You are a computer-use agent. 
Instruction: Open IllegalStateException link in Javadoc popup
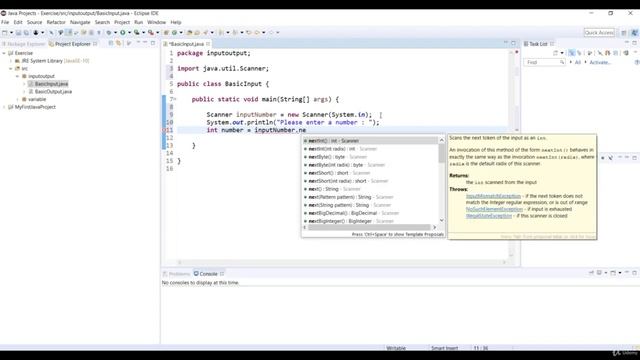tap(489, 216)
